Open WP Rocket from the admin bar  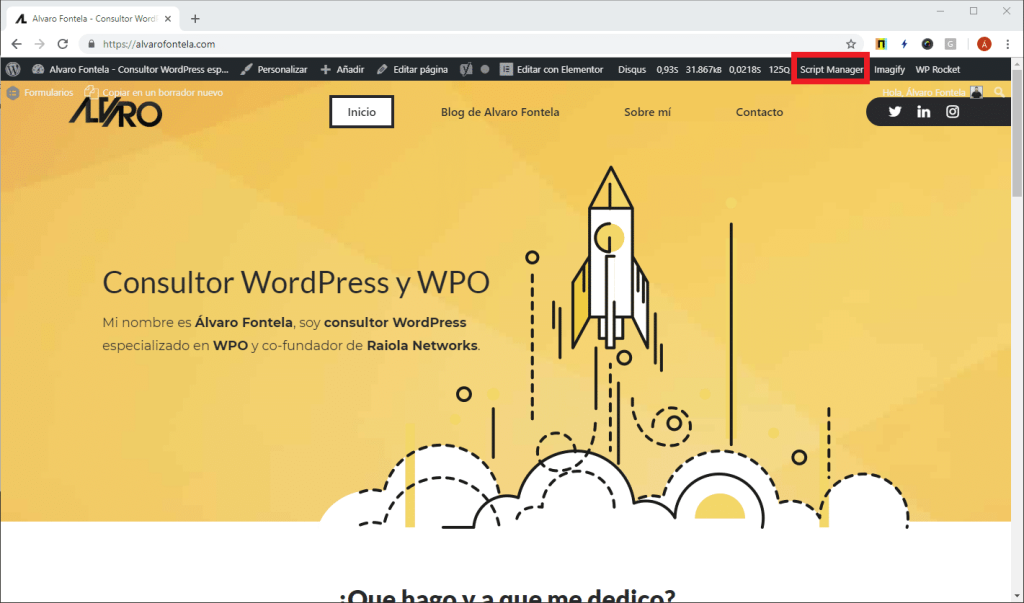937,69
